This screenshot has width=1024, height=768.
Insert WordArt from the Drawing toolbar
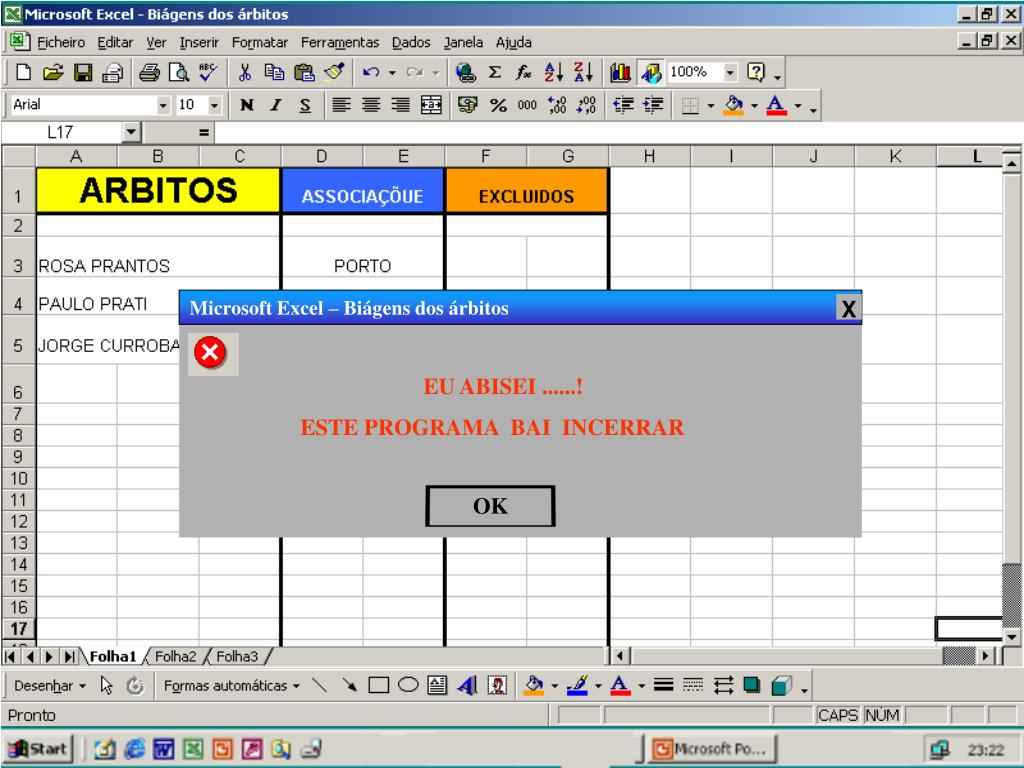468,685
